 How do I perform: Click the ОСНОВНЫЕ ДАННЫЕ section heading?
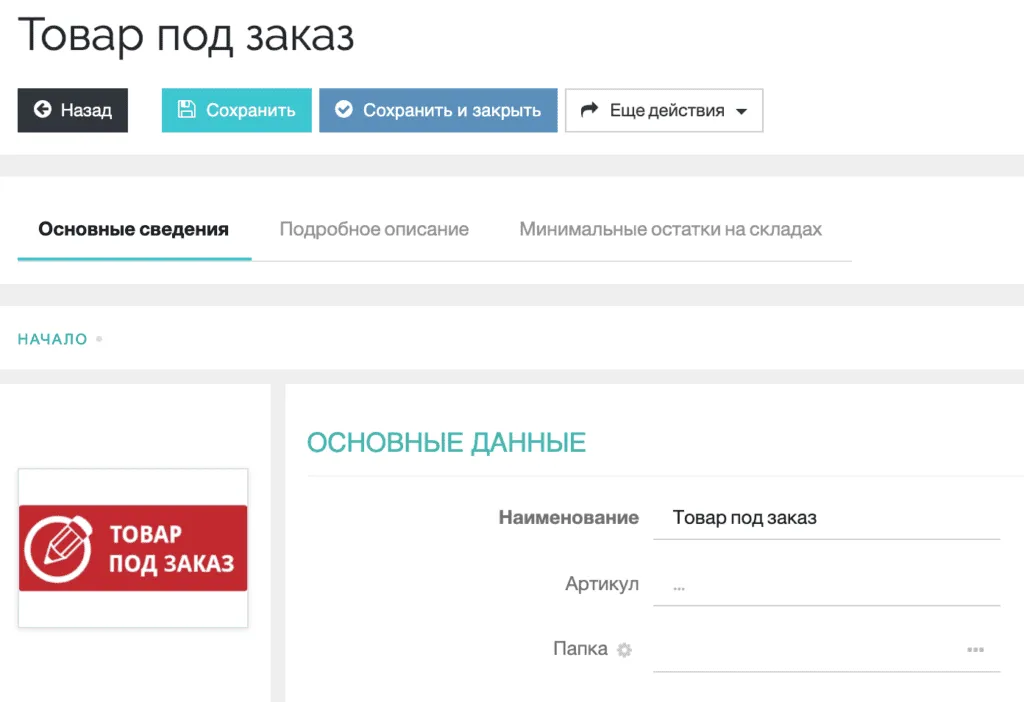(447, 443)
